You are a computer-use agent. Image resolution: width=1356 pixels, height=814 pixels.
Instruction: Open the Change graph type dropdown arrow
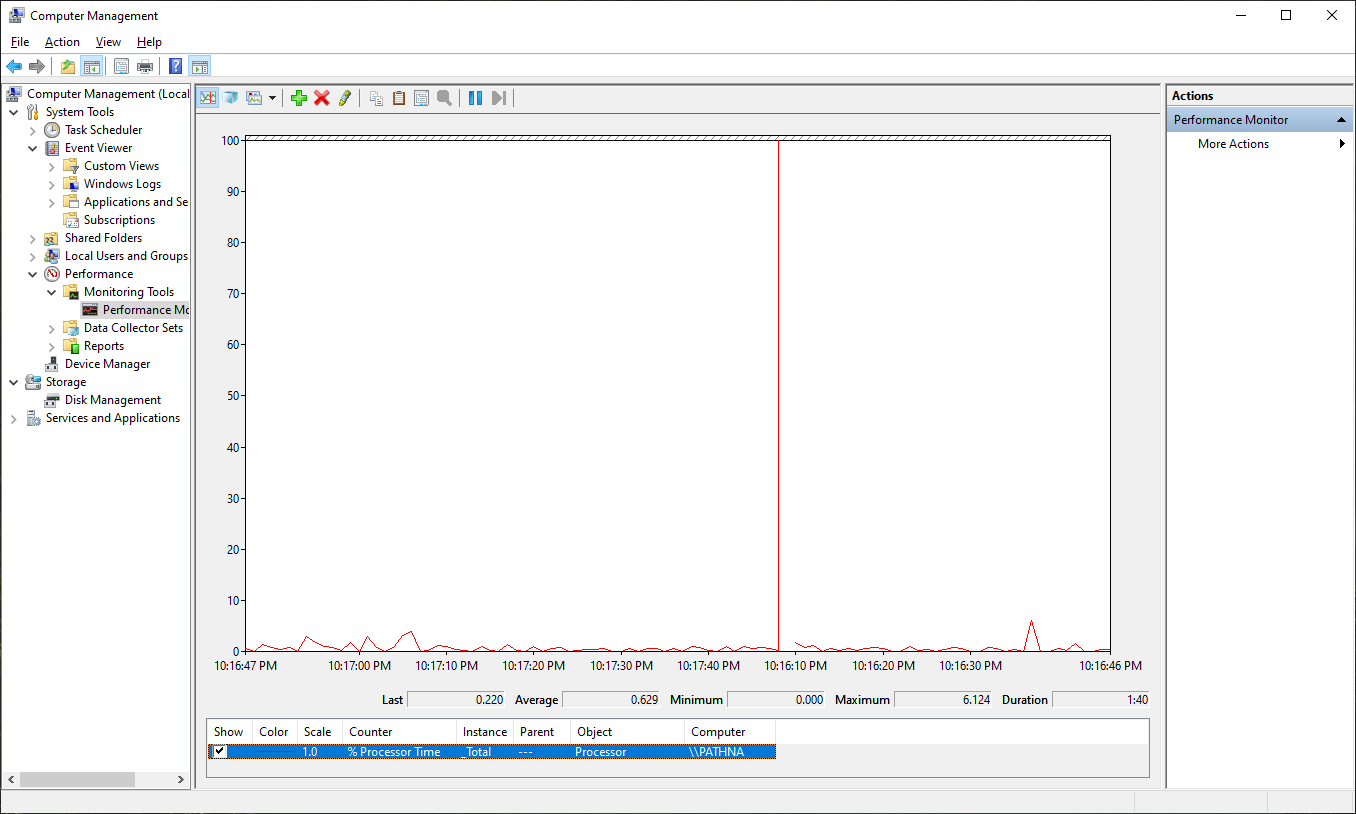click(272, 98)
